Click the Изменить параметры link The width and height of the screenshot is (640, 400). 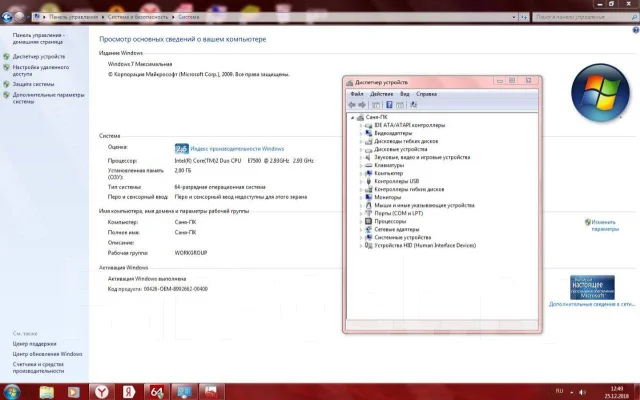click(605, 226)
